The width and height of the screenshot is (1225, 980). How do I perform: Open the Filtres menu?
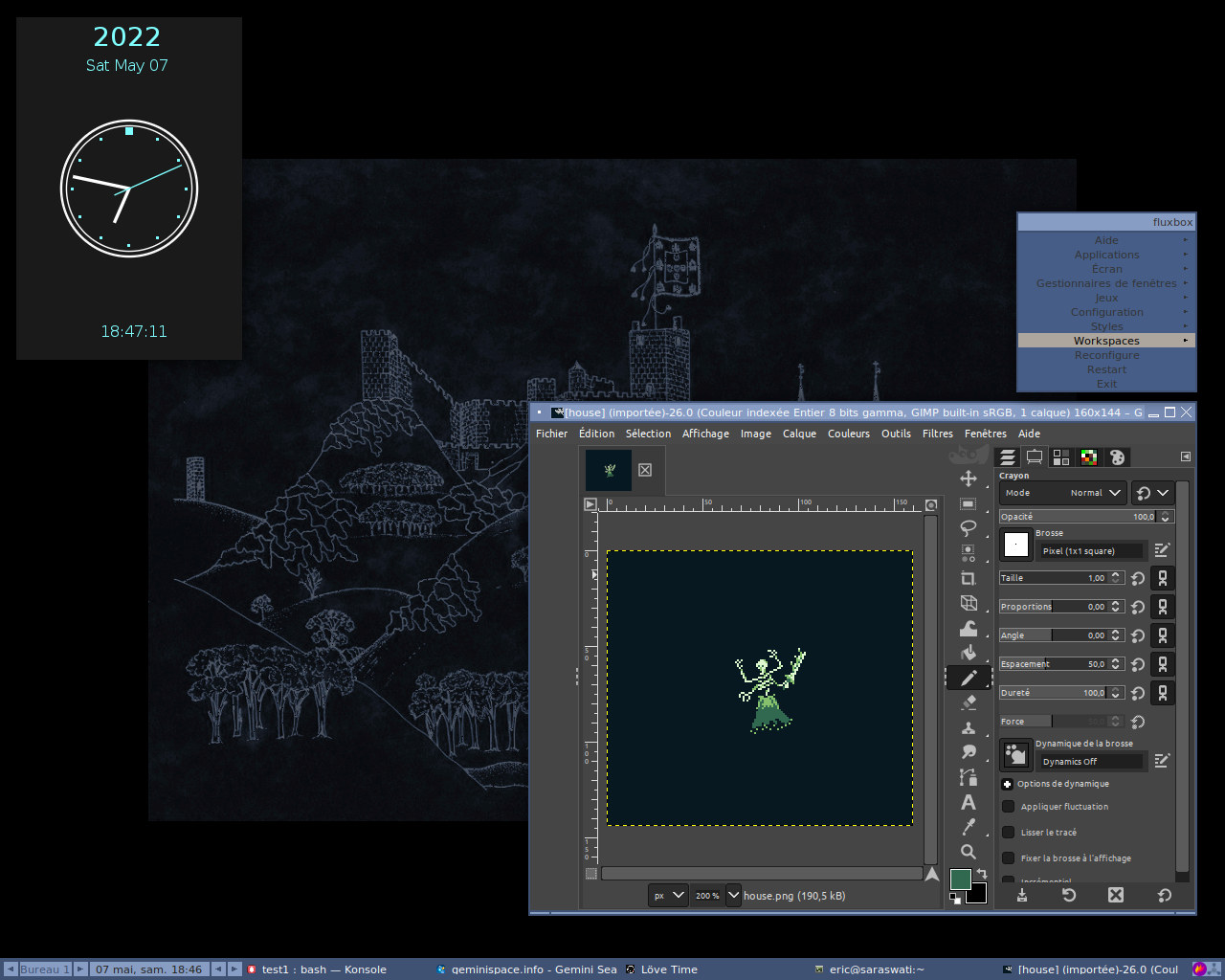937,434
